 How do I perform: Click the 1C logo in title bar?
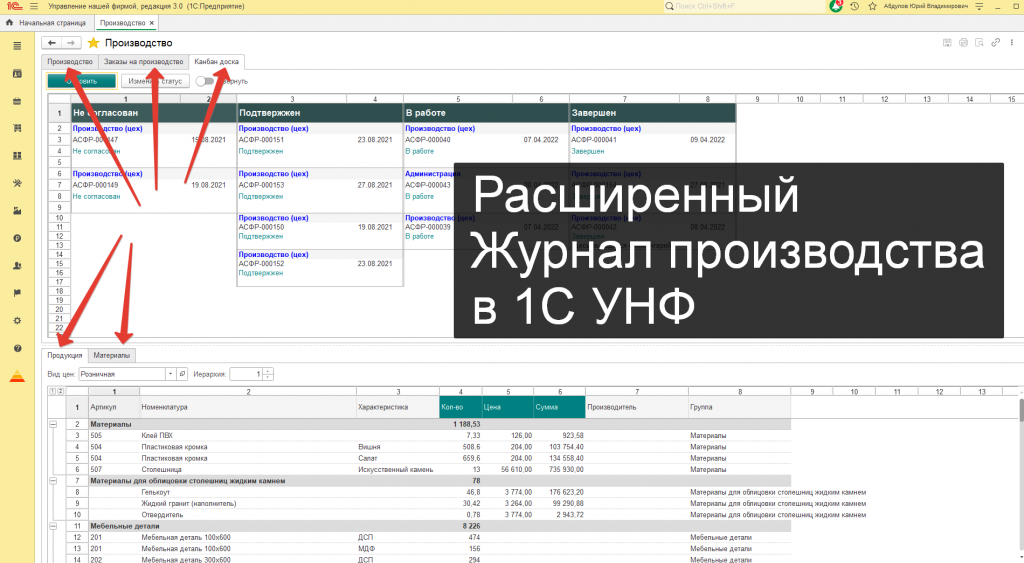coord(14,6)
